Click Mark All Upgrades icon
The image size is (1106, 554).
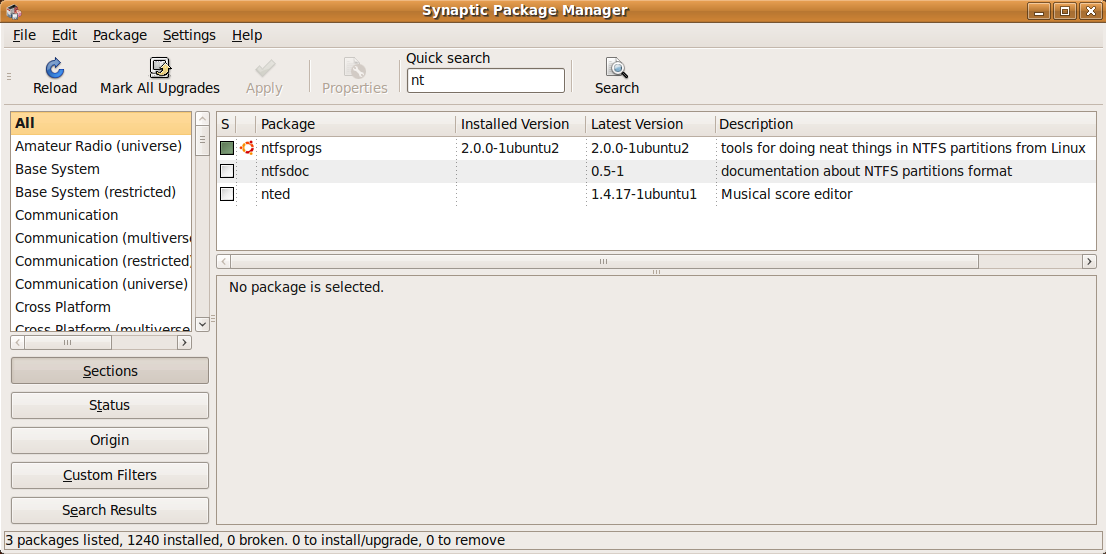(x=160, y=68)
